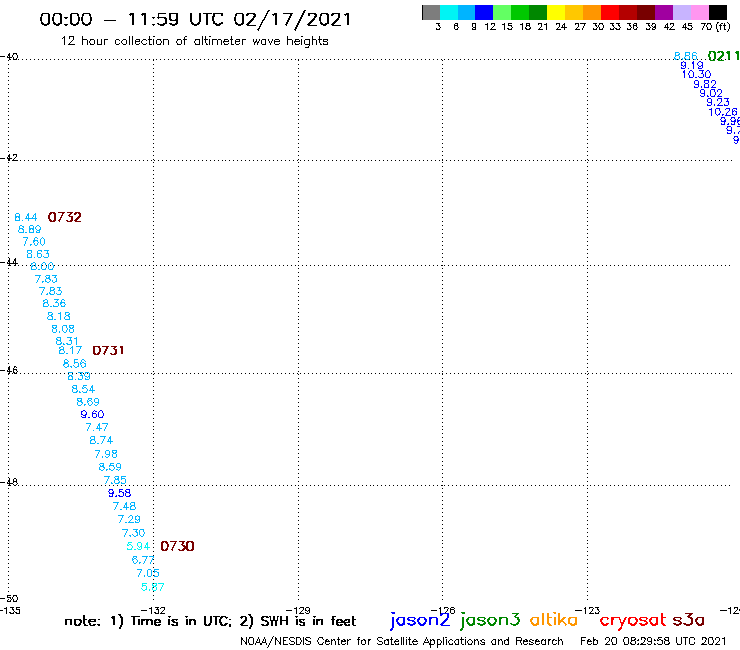Click the 8.36 wave height value

click(x=54, y=303)
